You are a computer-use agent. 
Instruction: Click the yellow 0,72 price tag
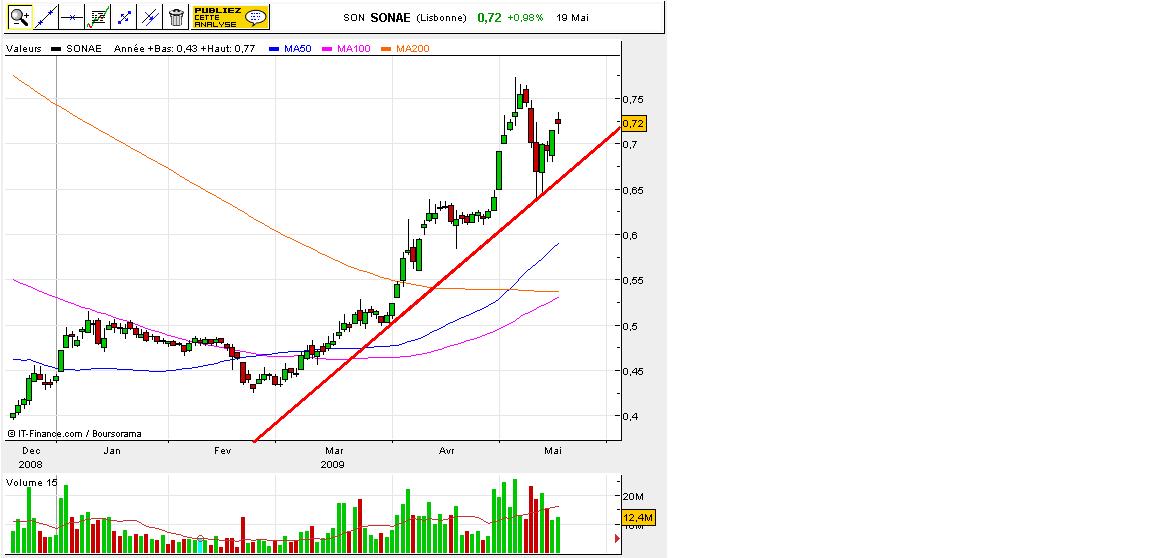[634, 124]
